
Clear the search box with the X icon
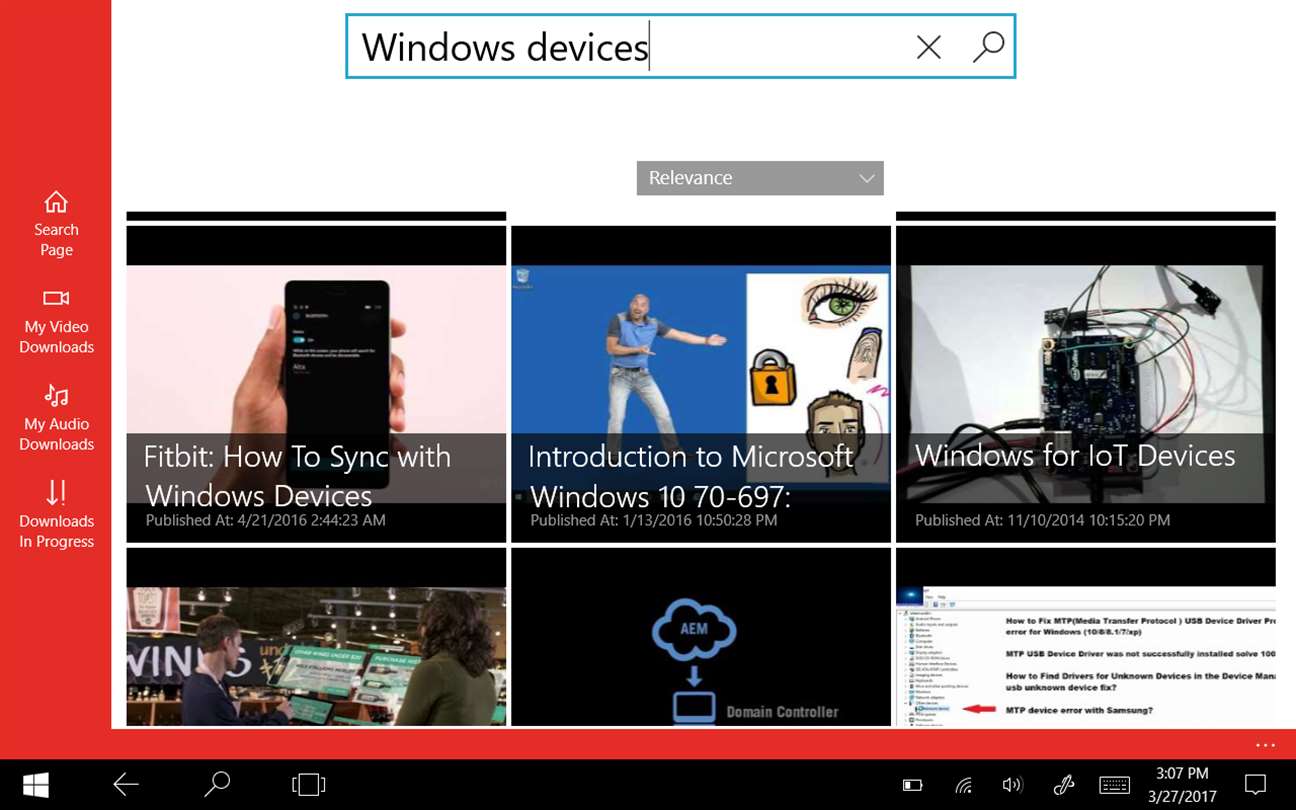(x=929, y=47)
